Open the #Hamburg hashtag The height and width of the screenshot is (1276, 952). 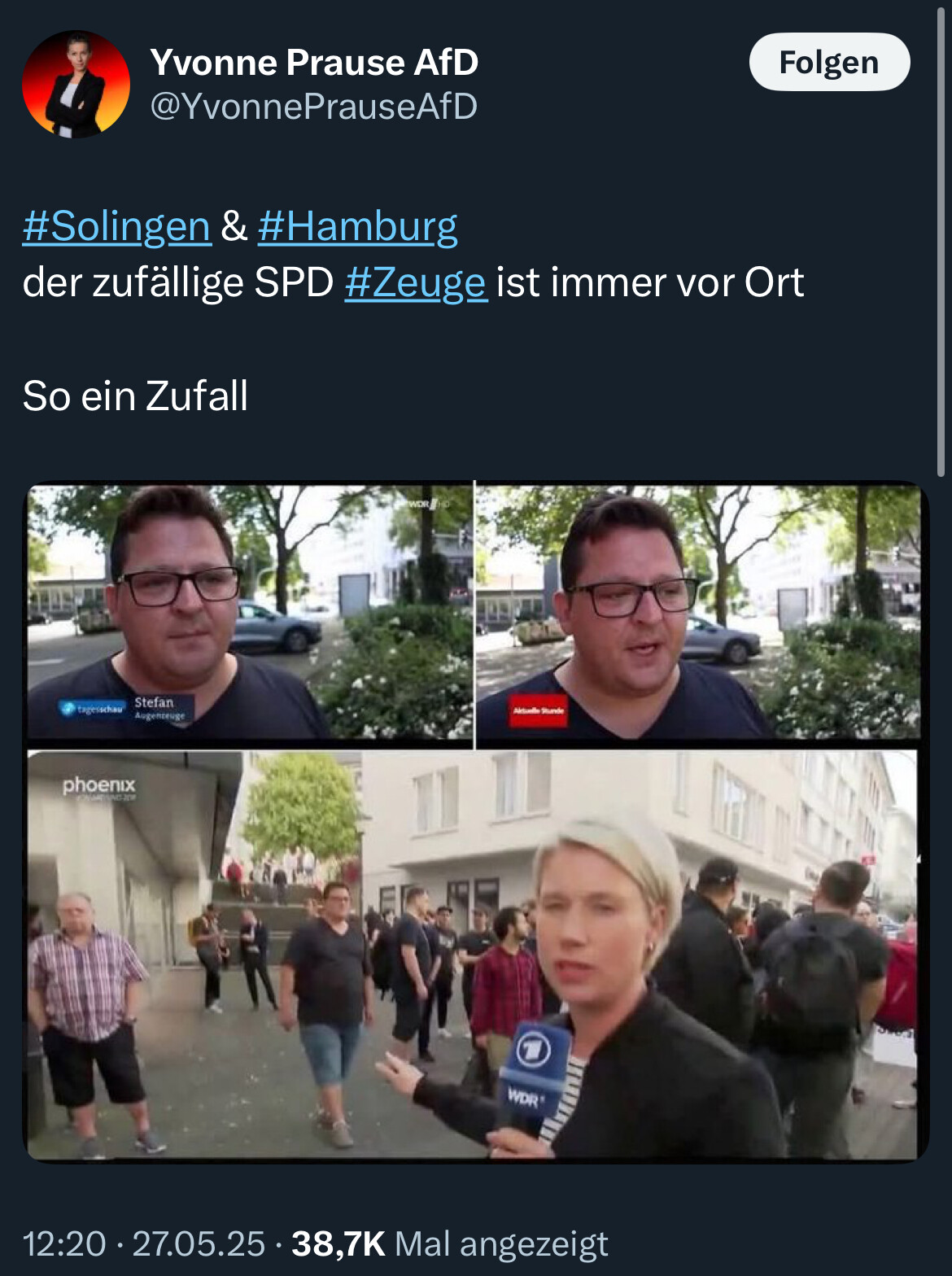[358, 226]
